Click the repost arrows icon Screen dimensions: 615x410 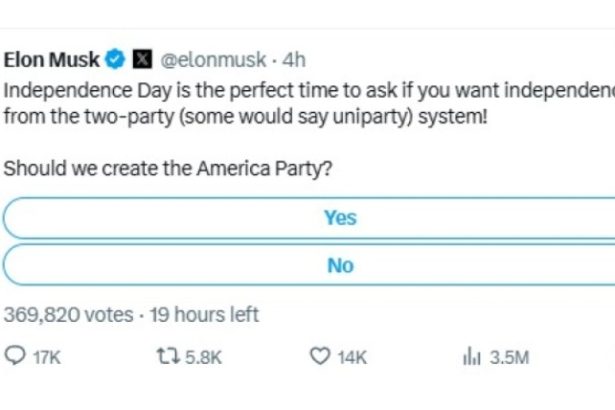[x=168, y=356]
